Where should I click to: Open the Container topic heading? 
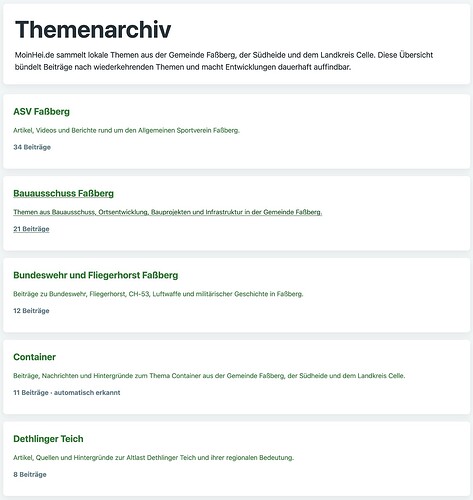click(x=34, y=357)
